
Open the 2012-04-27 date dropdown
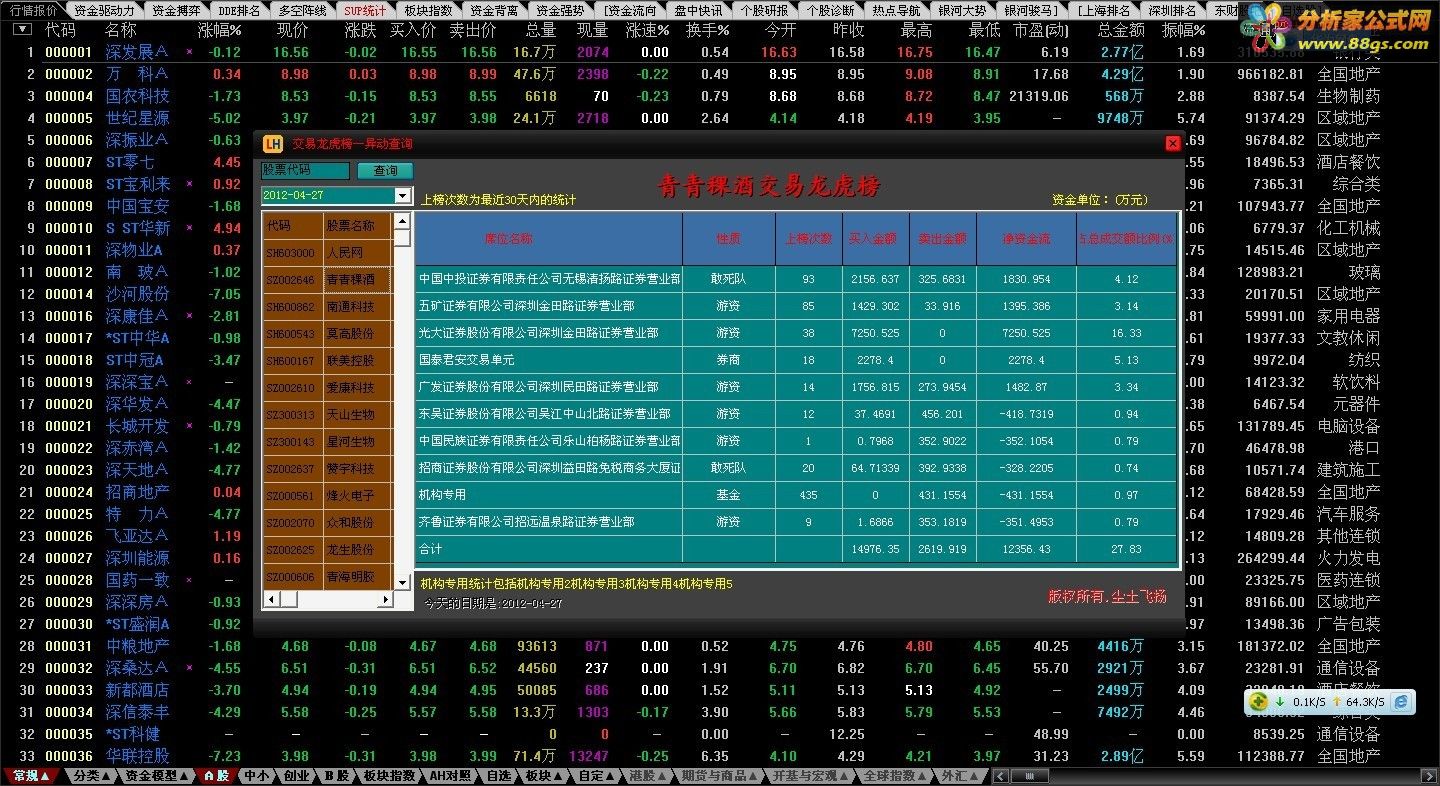click(403, 196)
